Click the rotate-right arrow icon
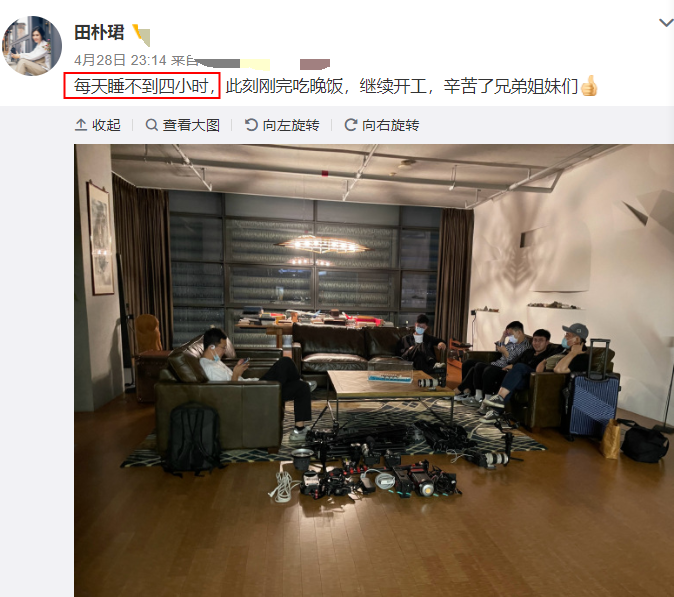 click(x=351, y=125)
